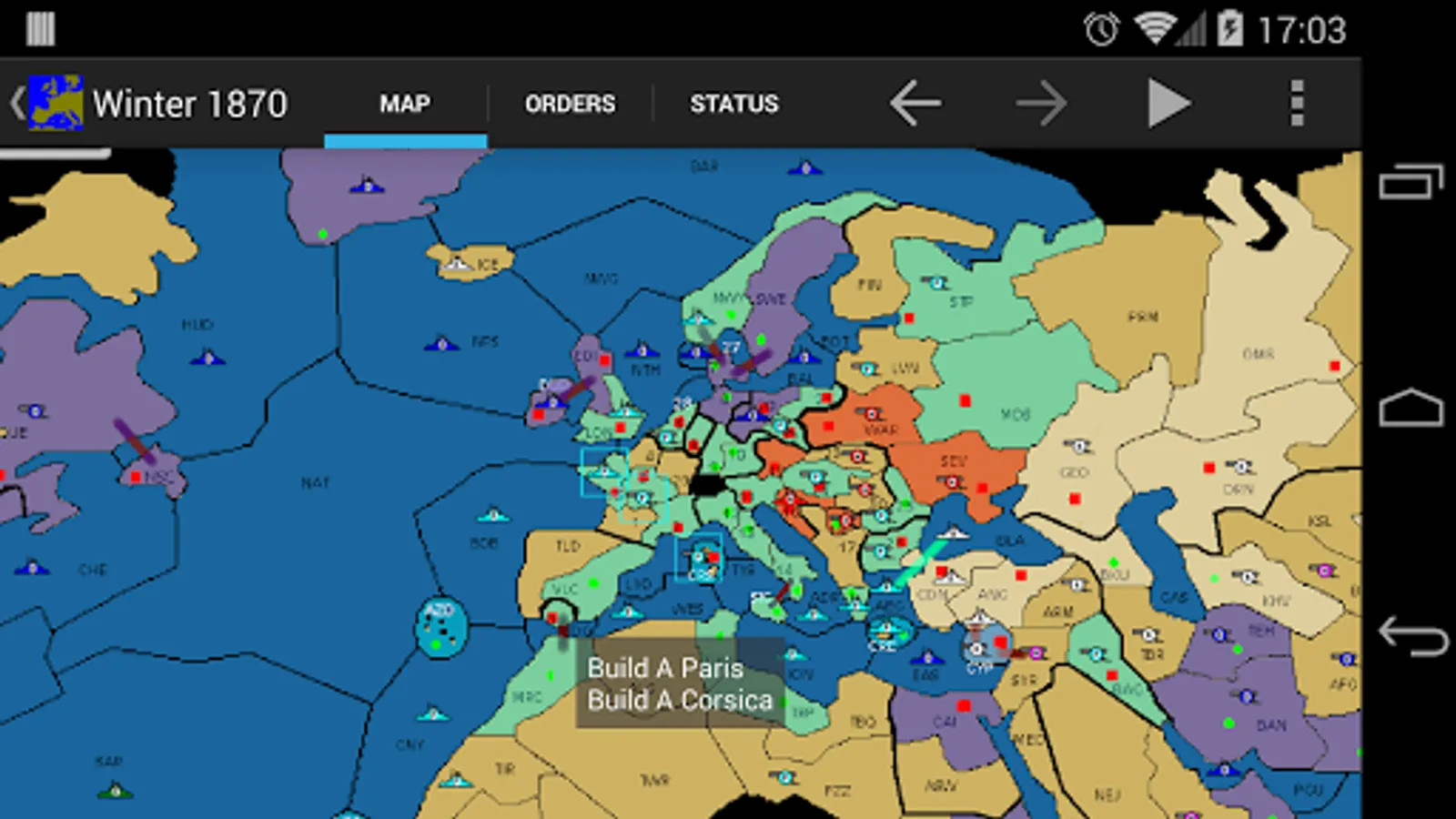Viewport: 1456px width, 819px height.
Task: Tap the FIN province label
Action: point(869,285)
